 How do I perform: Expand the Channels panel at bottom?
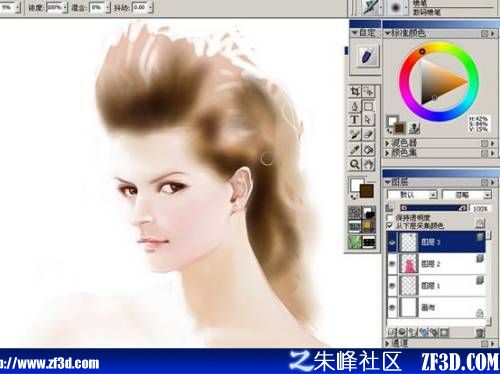pos(387,343)
